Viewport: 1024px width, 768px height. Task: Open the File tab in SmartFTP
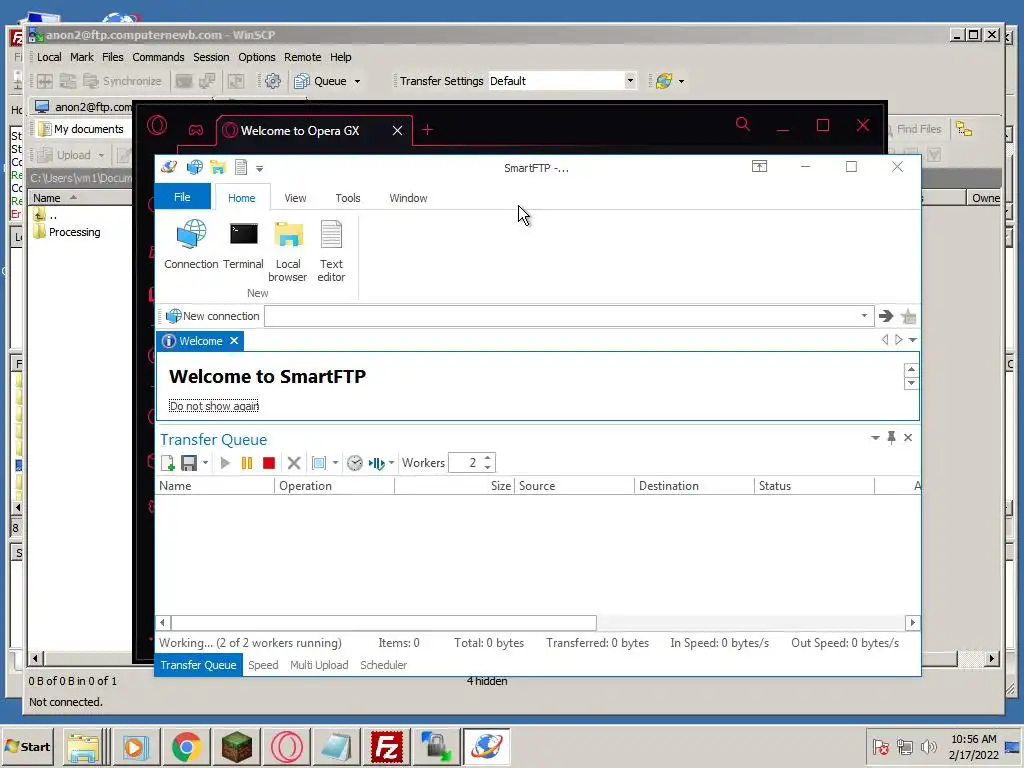(182, 197)
